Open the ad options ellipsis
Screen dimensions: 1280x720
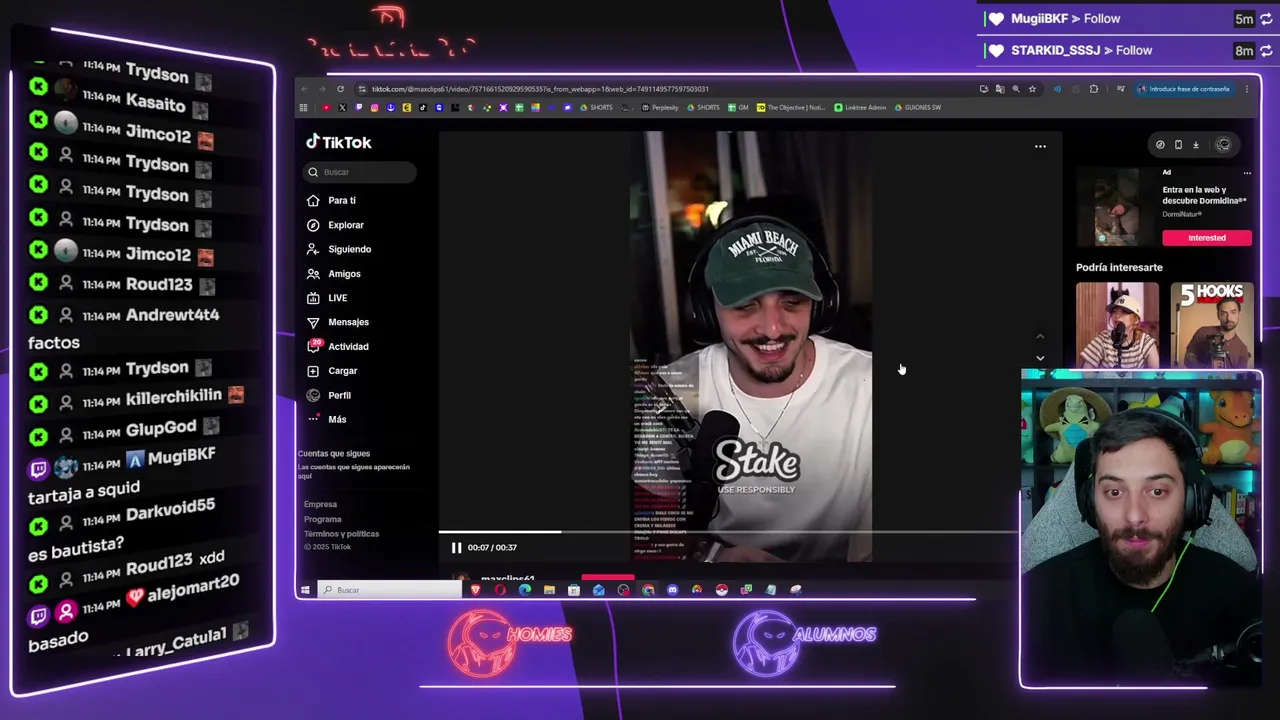[1247, 173]
